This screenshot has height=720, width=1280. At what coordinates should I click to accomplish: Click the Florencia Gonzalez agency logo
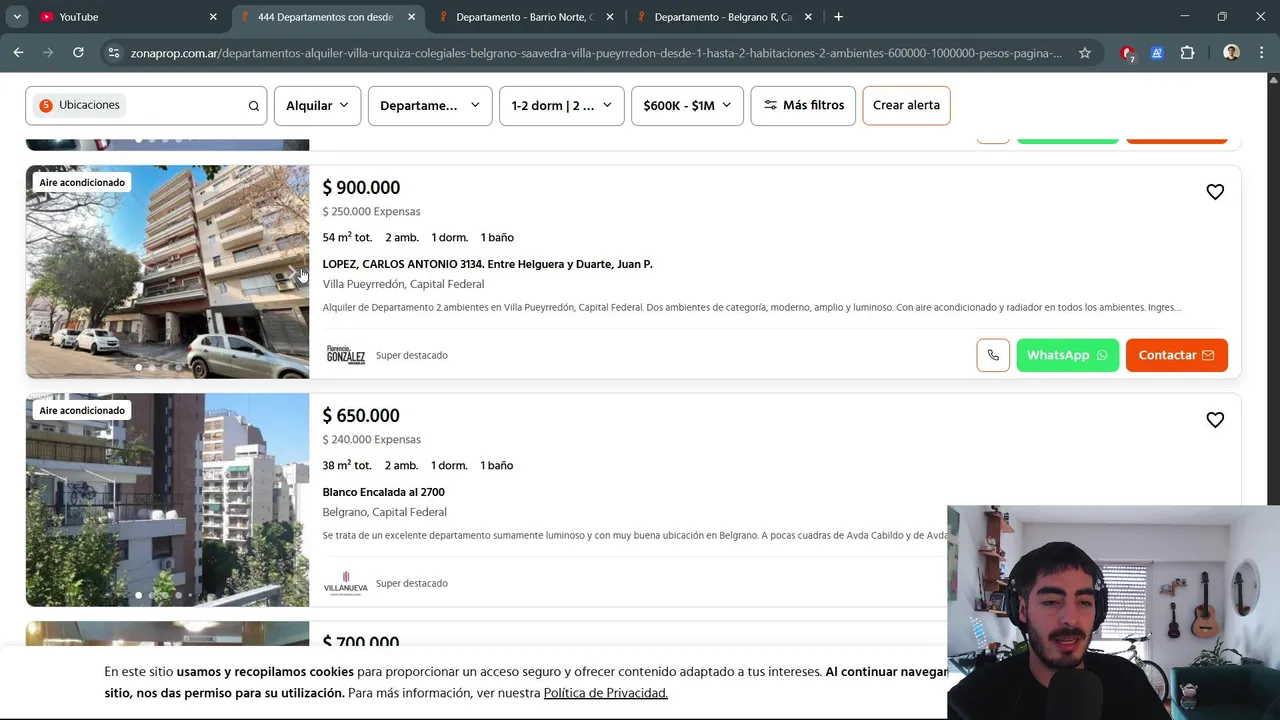346,355
